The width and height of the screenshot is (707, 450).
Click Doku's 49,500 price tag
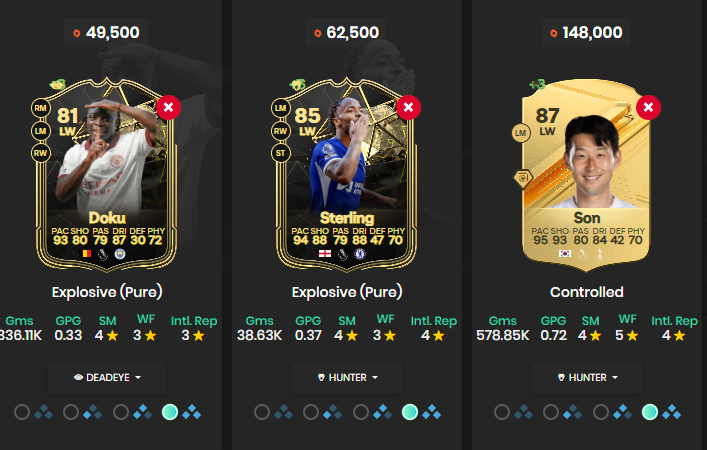click(x=106, y=32)
